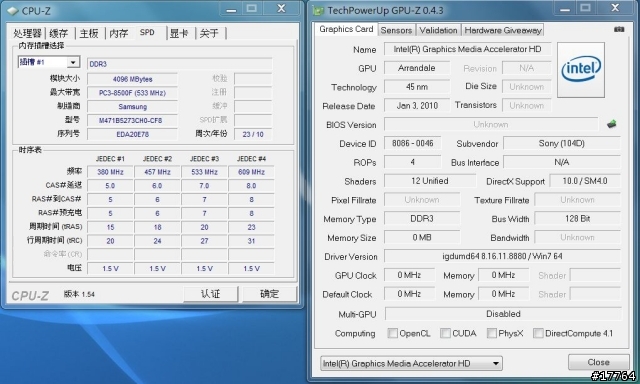Click the Release Date field Jan 3, 2010
This screenshot has width=640, height=384.
click(417, 106)
